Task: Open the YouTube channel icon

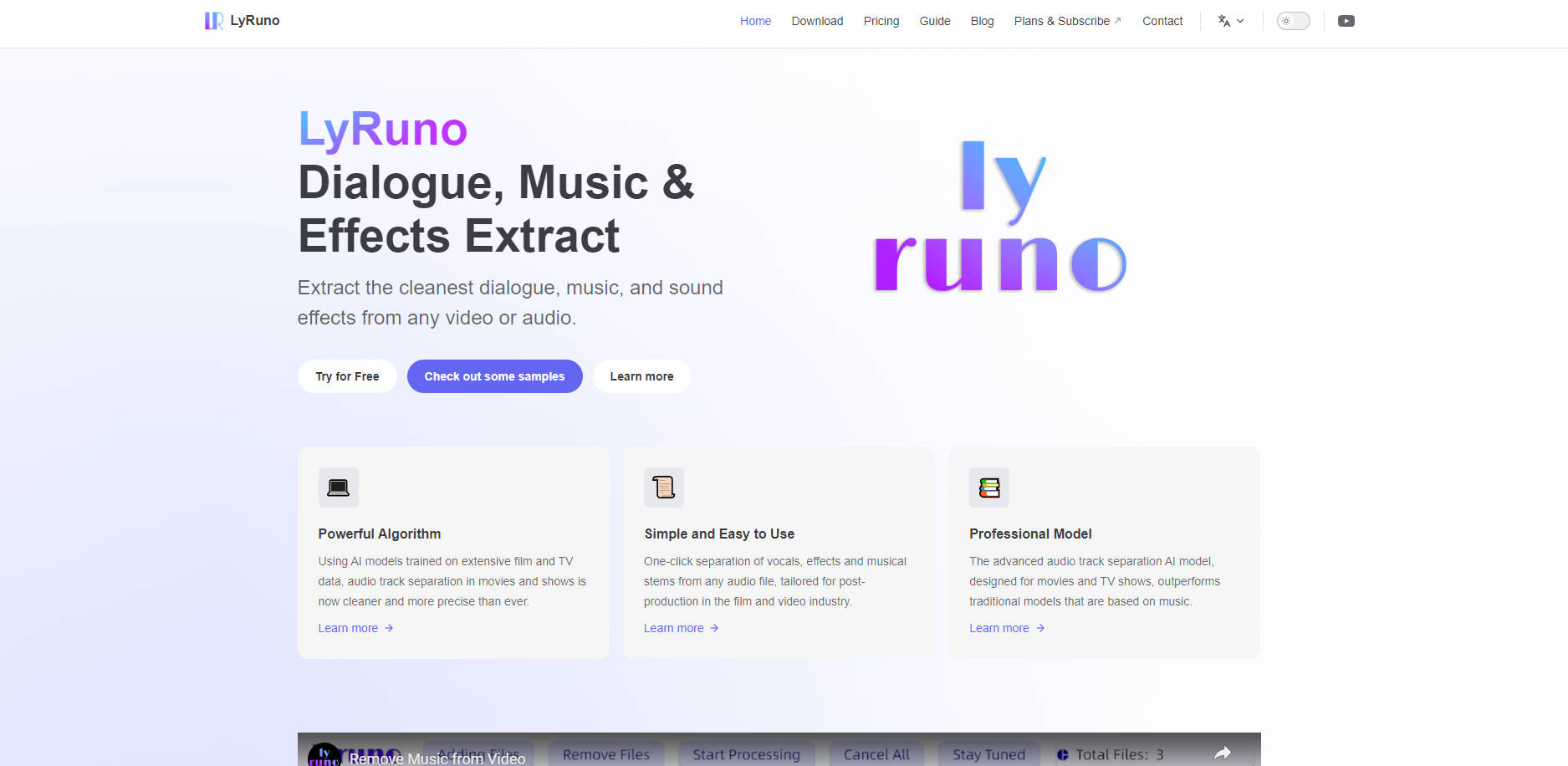Action: pyautogui.click(x=1346, y=20)
